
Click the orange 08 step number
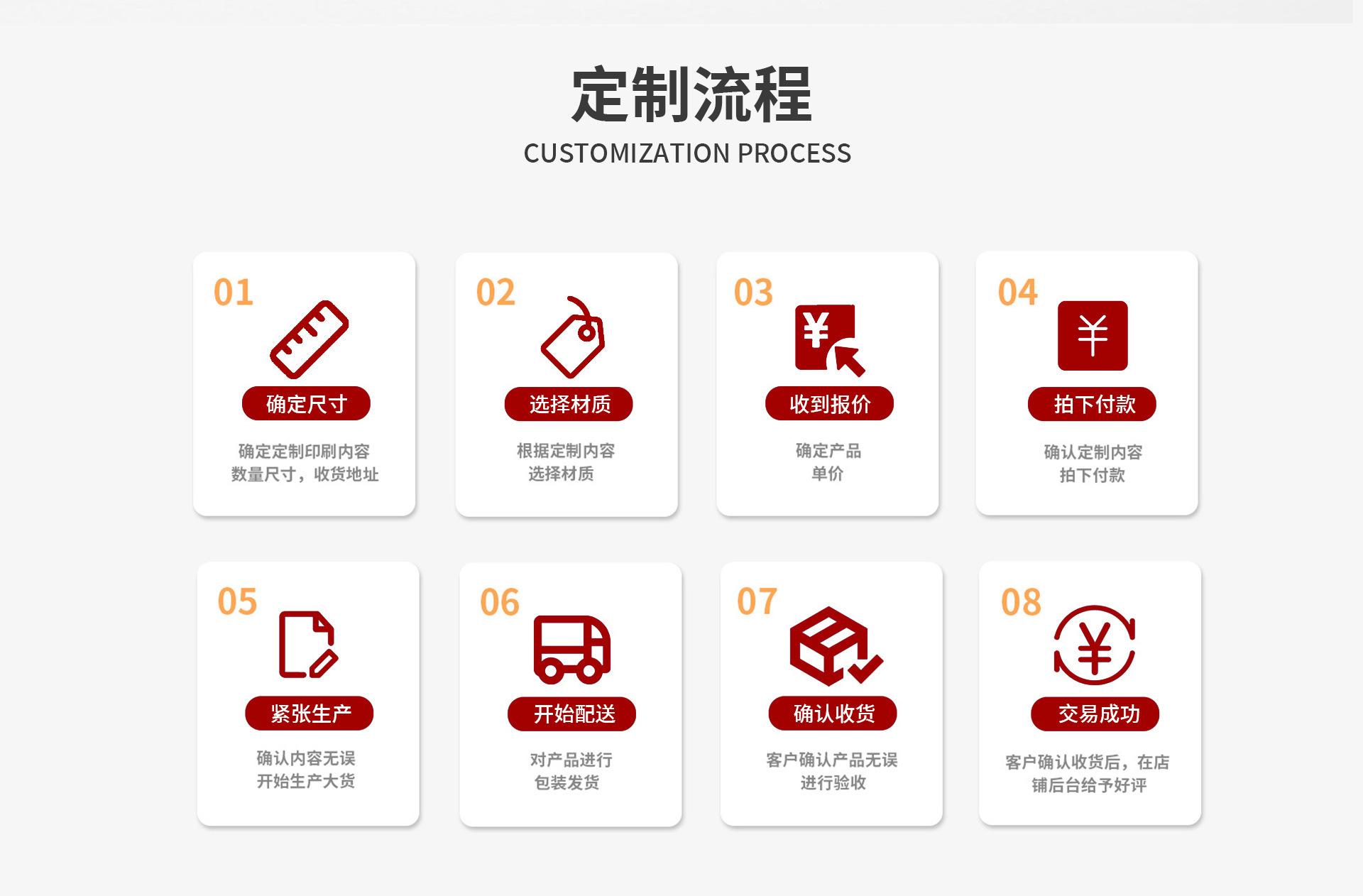coord(1021,602)
